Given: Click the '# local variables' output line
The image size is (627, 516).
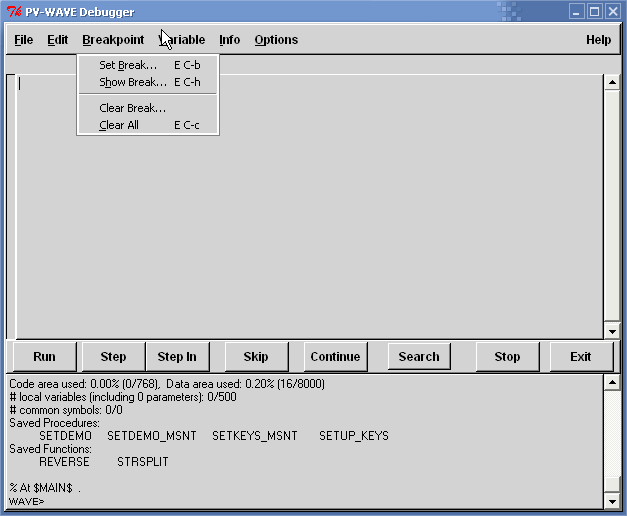Looking at the screenshot, I should 122,397.
